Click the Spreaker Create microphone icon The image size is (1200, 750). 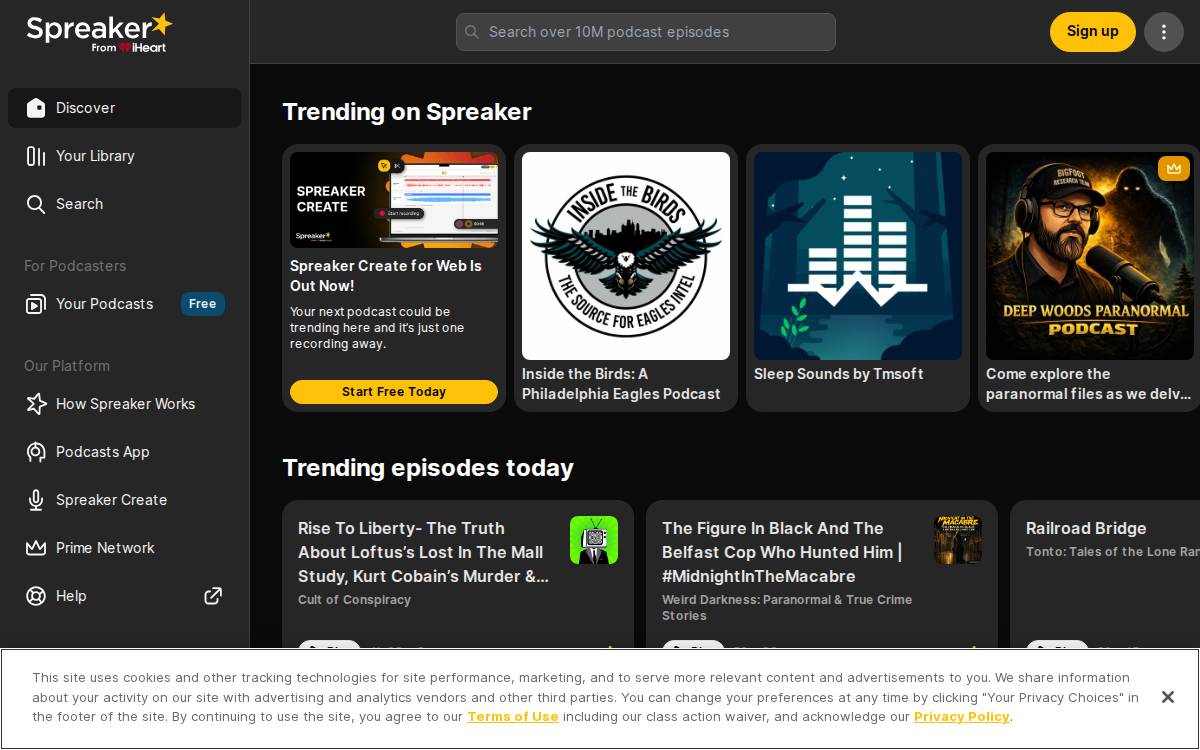[36, 500]
